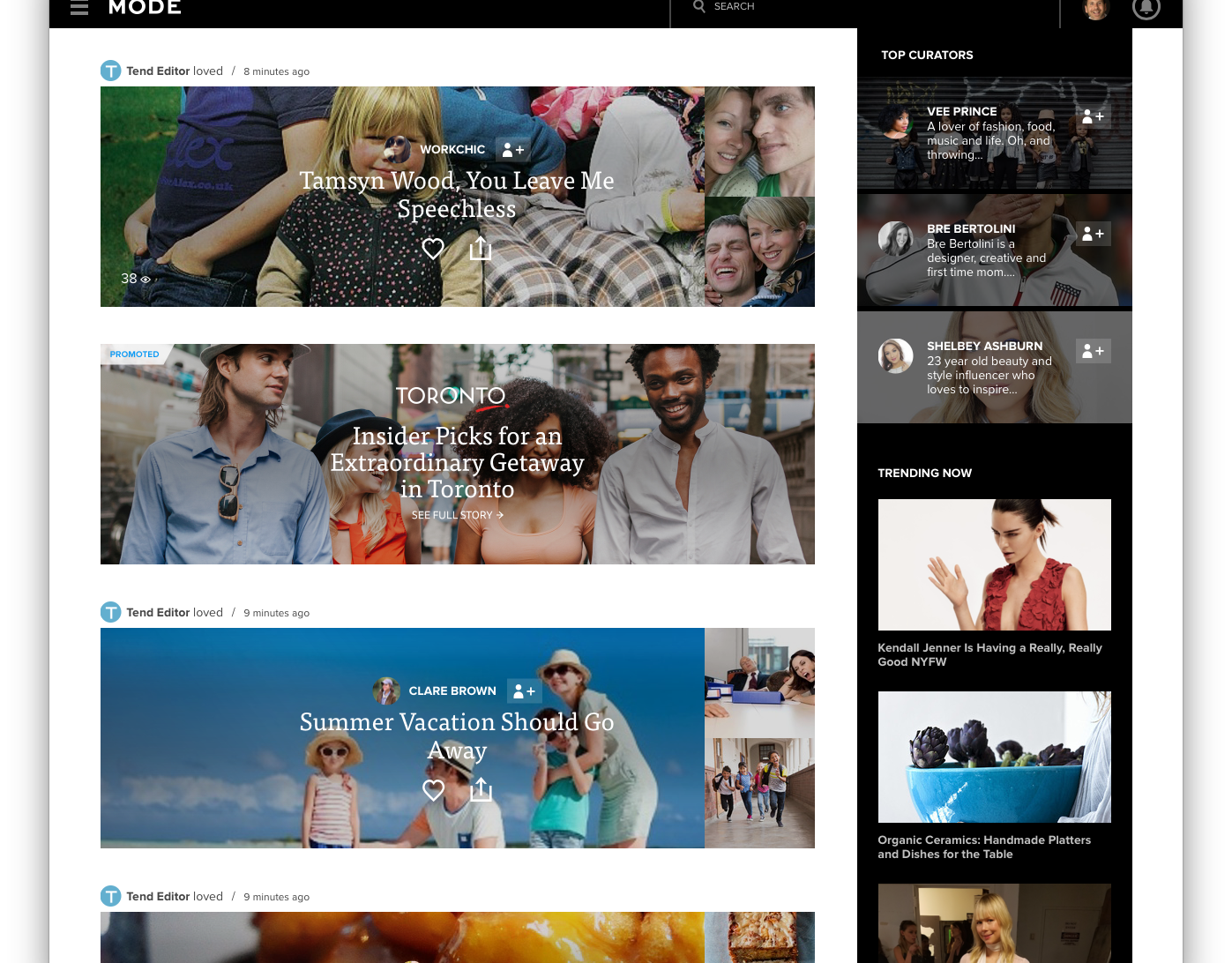Viewport: 1232px width, 963px height.
Task: Open VEE PRINCE curator name
Action: tap(961, 112)
